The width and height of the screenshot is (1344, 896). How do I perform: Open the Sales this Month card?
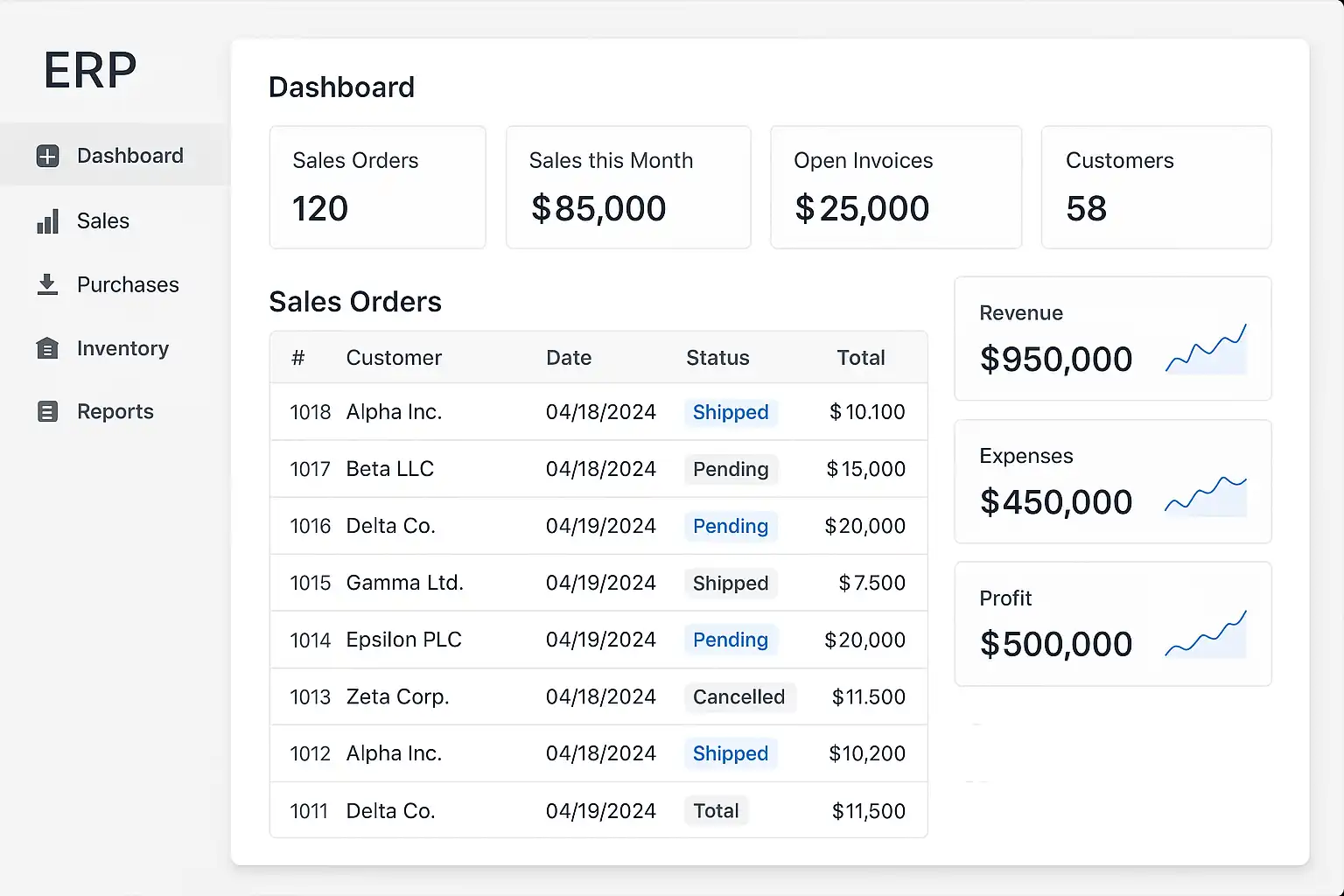(x=627, y=187)
